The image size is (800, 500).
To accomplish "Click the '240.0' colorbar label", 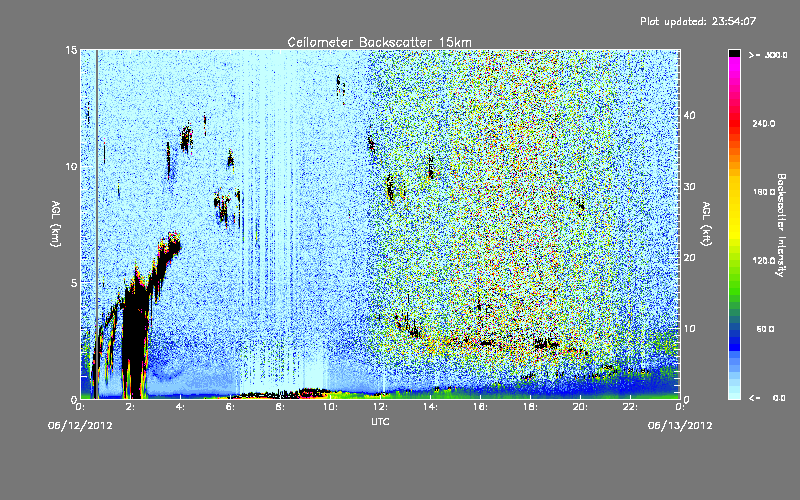I will pyautogui.click(x=764, y=124).
